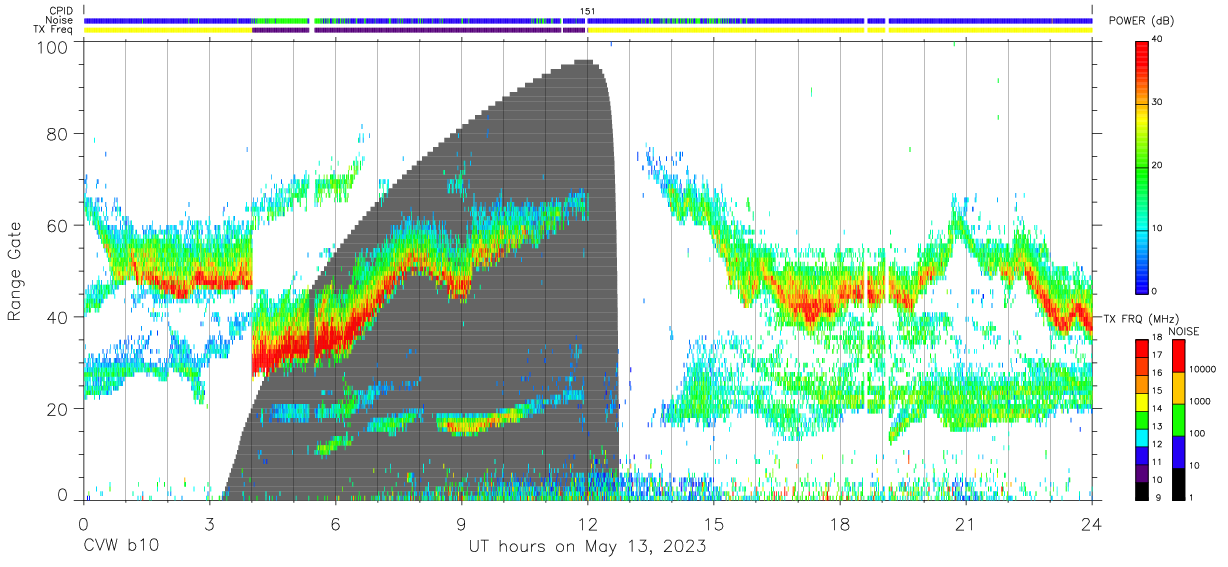Click the range gate axis "40" tick

click(58, 317)
